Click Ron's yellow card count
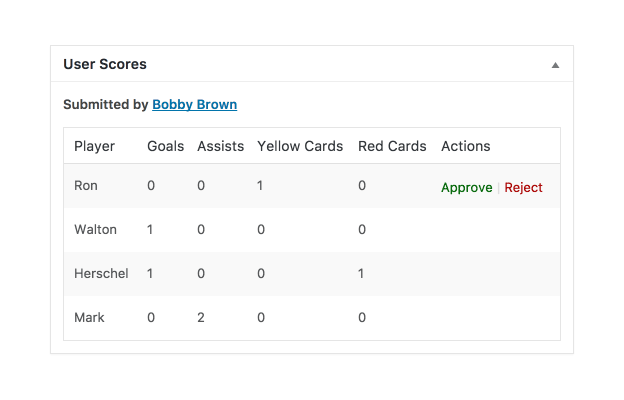 261,186
